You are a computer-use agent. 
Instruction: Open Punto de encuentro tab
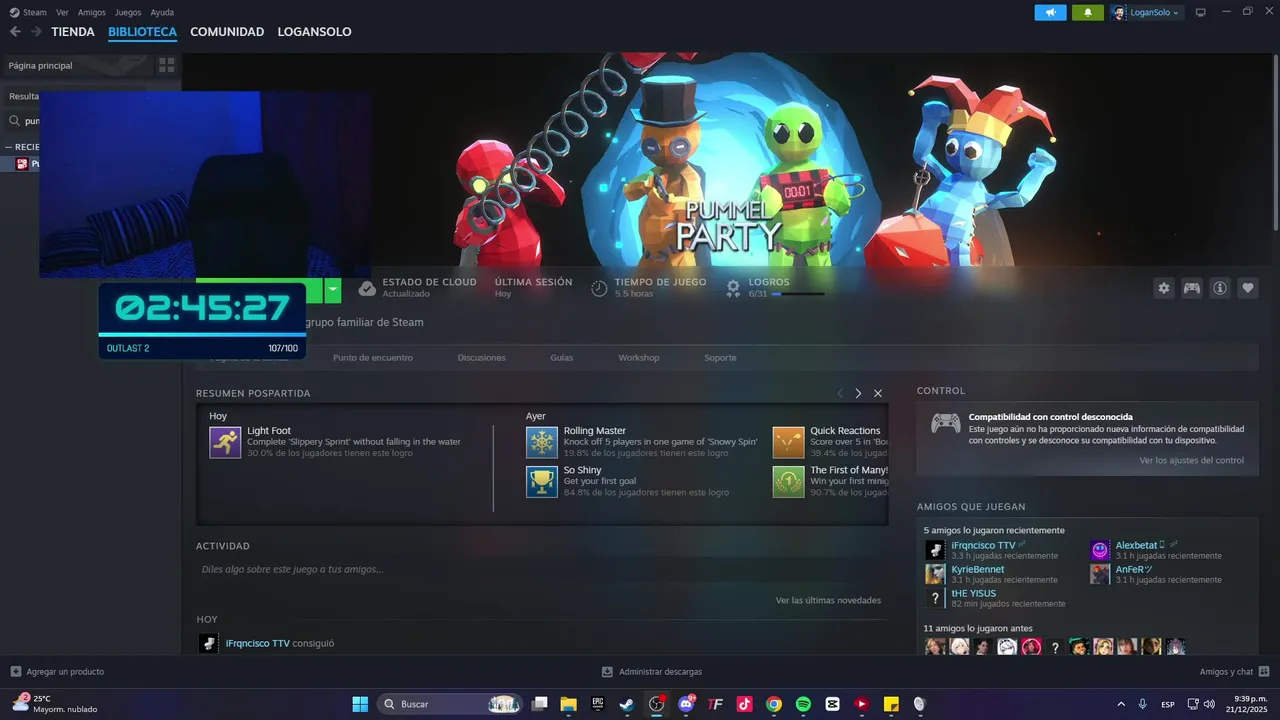point(373,357)
